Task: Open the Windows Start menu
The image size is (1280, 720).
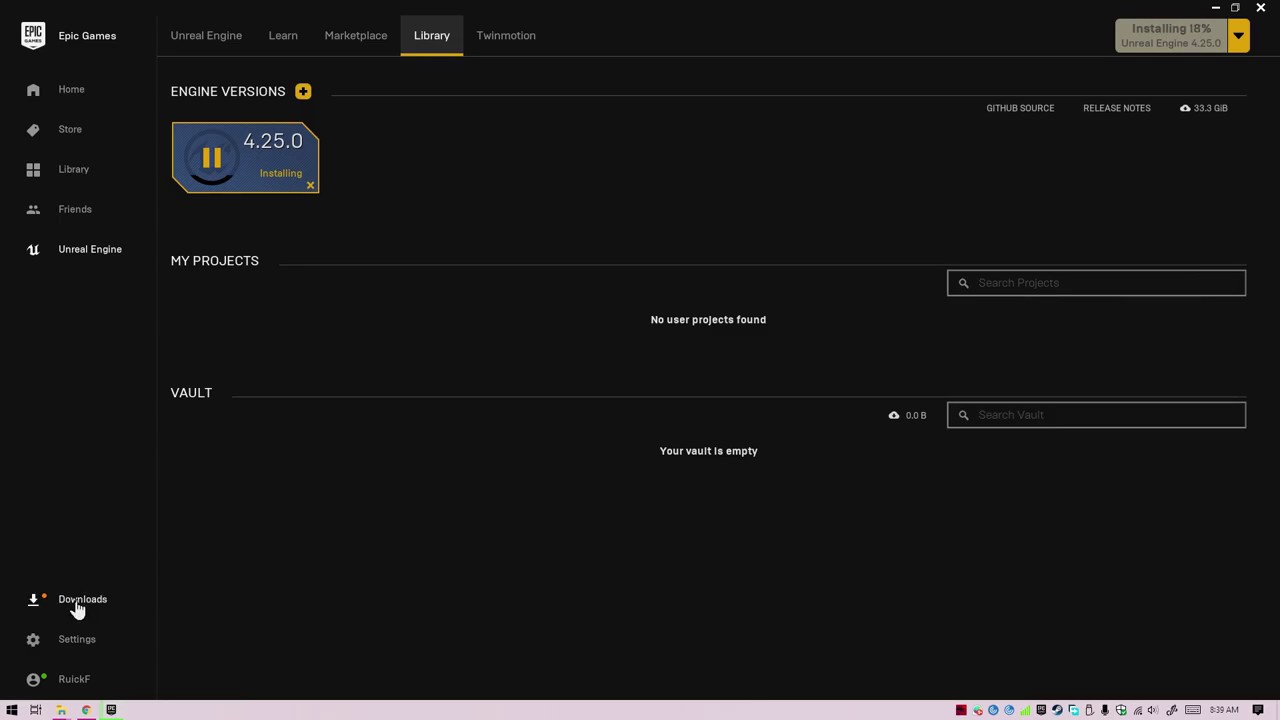Action: pyautogui.click(x=12, y=710)
